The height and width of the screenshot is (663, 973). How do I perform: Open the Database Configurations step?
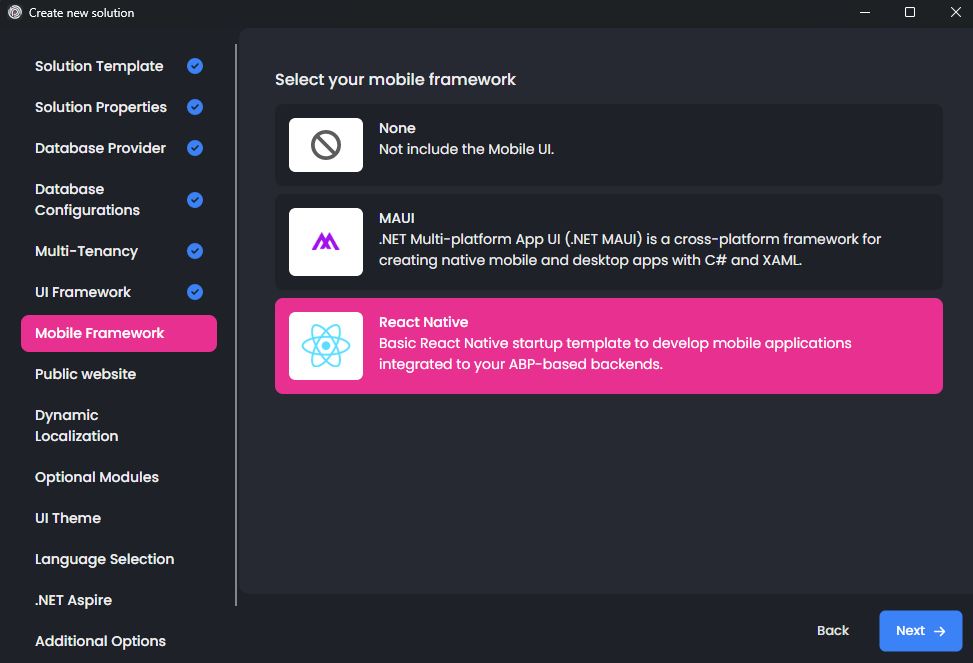coord(87,200)
